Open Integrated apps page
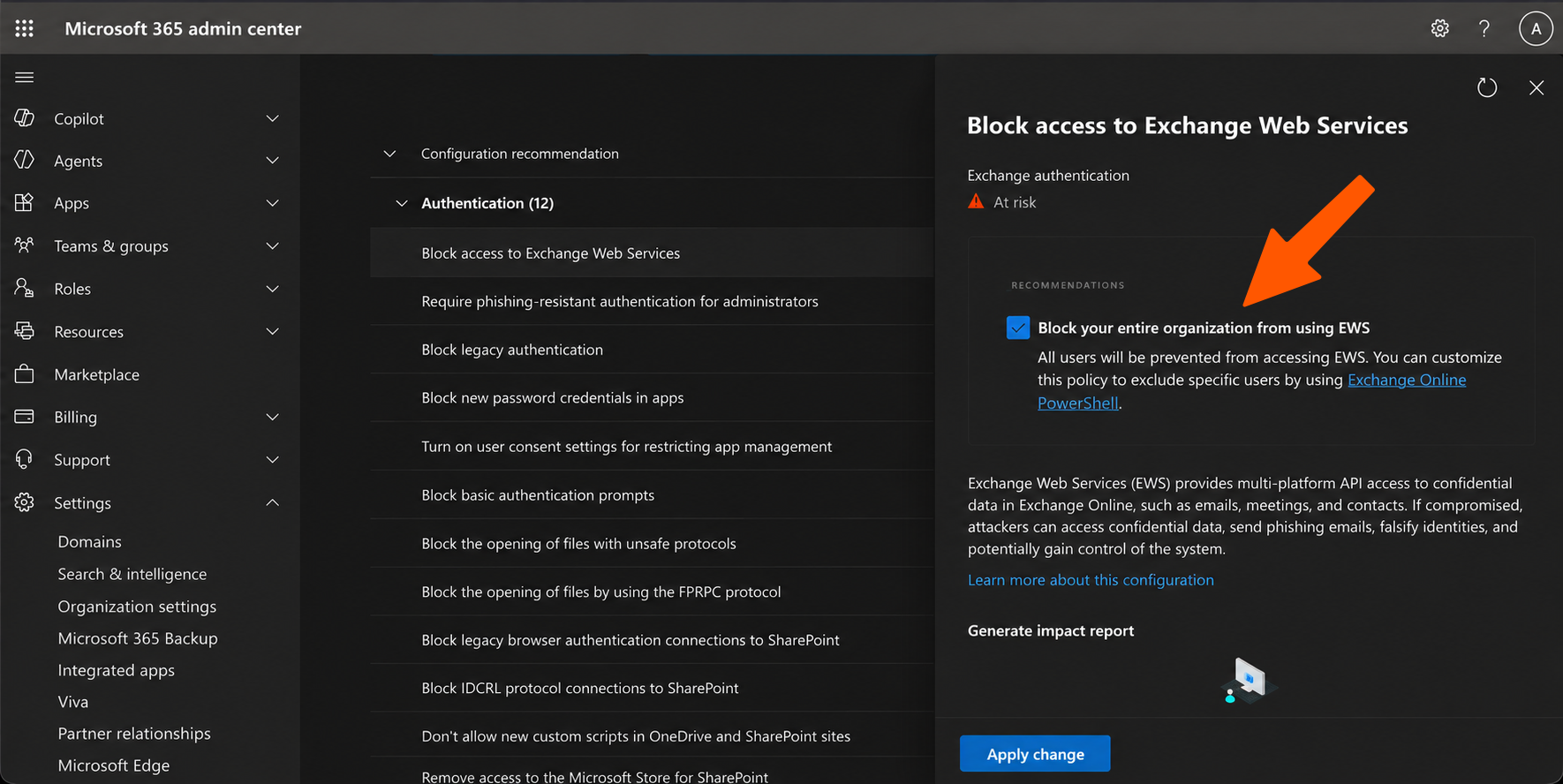 point(117,670)
